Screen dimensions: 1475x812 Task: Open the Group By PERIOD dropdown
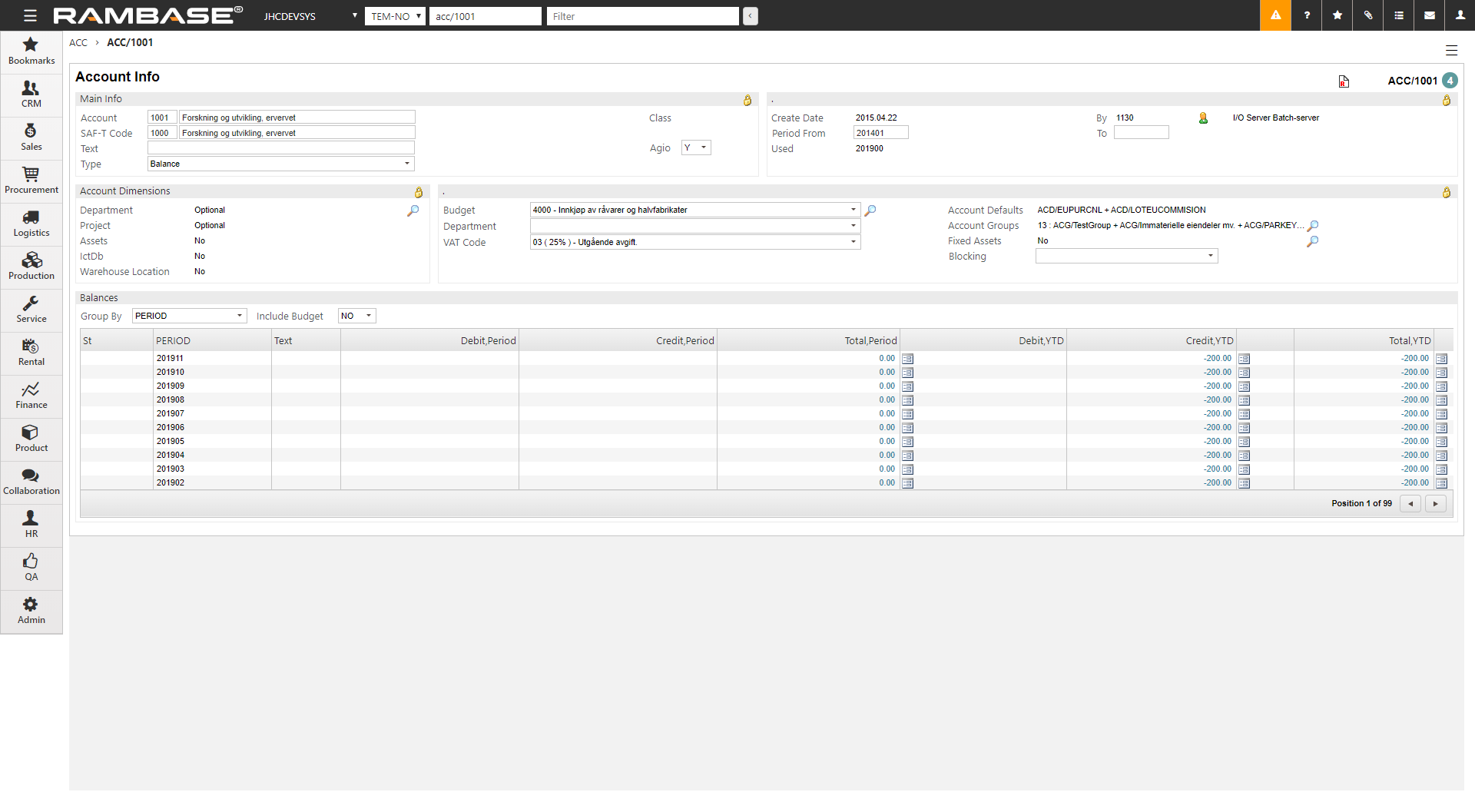tap(239, 316)
